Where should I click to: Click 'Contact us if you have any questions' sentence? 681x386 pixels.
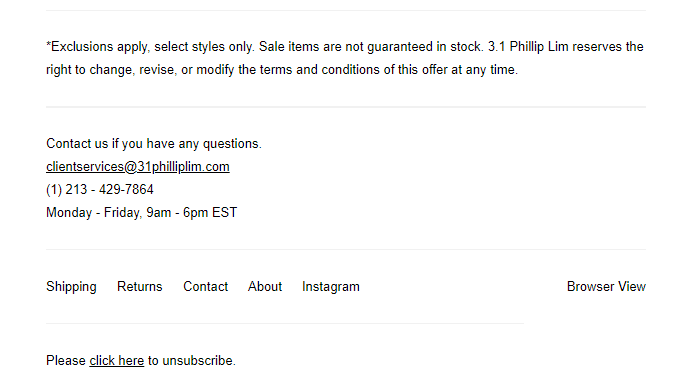[154, 144]
